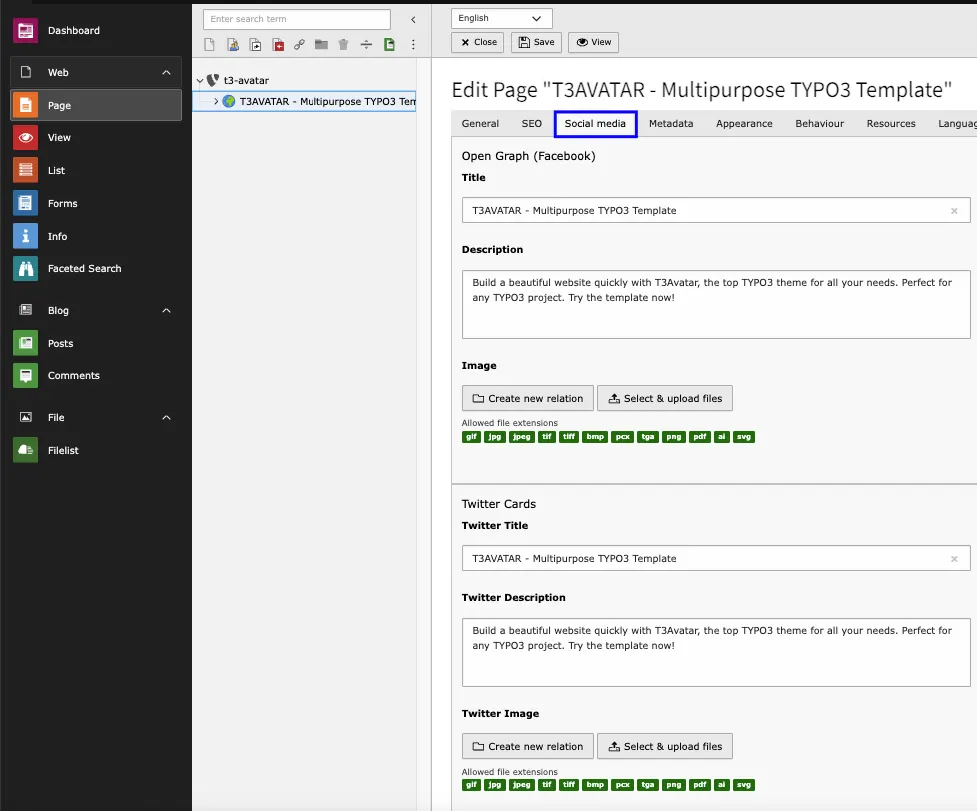Click the View button in the toolbar
977x811 pixels.
pos(593,42)
